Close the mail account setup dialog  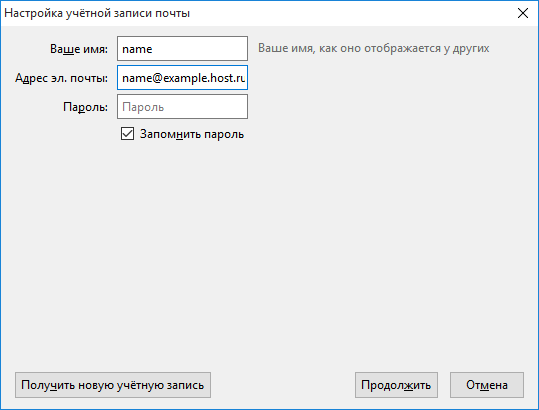(x=523, y=13)
